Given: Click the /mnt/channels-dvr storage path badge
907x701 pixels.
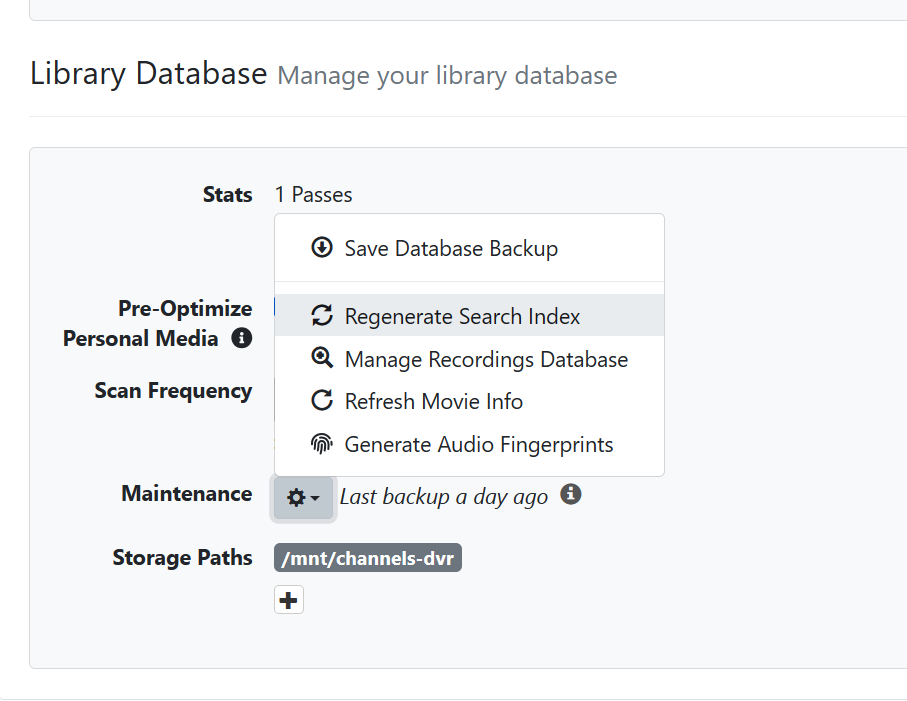Looking at the screenshot, I should (x=368, y=558).
